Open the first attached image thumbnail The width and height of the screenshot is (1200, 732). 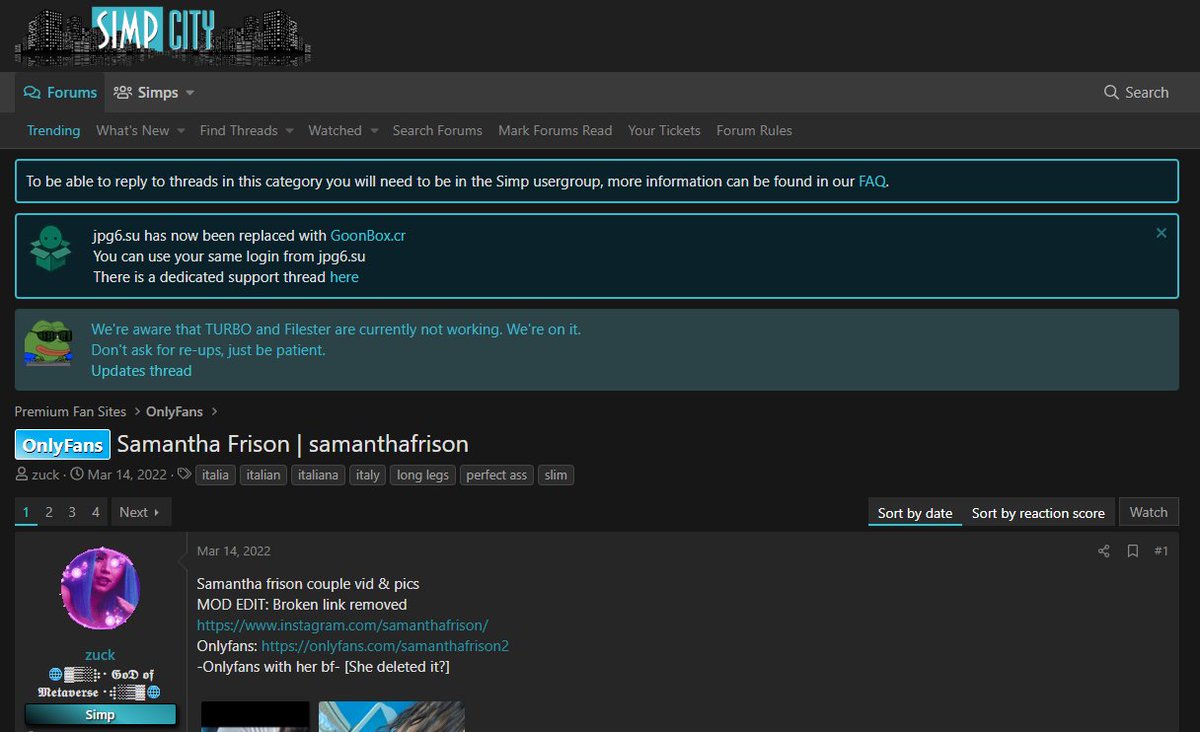(x=256, y=716)
